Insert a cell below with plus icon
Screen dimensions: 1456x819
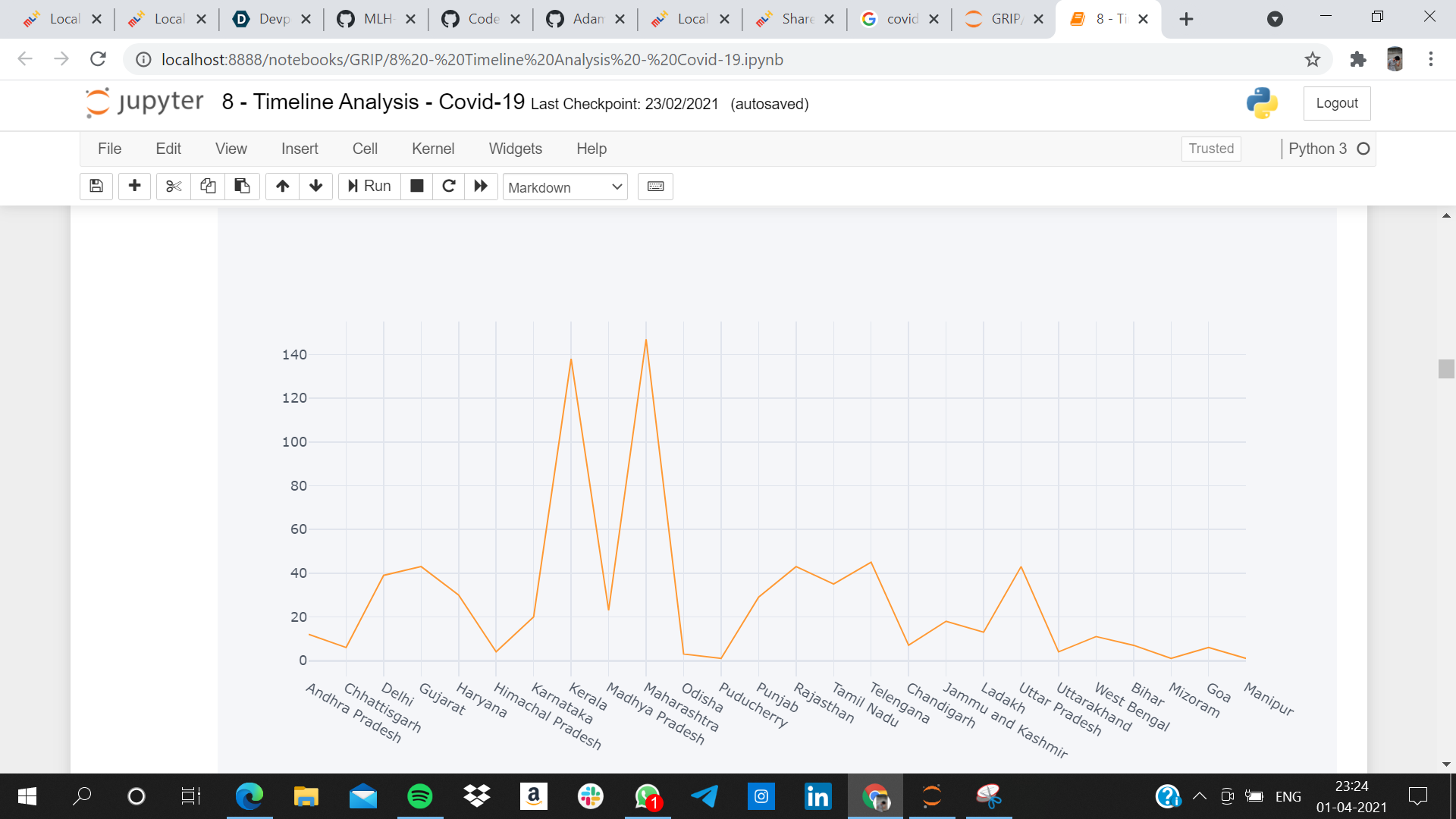click(135, 186)
